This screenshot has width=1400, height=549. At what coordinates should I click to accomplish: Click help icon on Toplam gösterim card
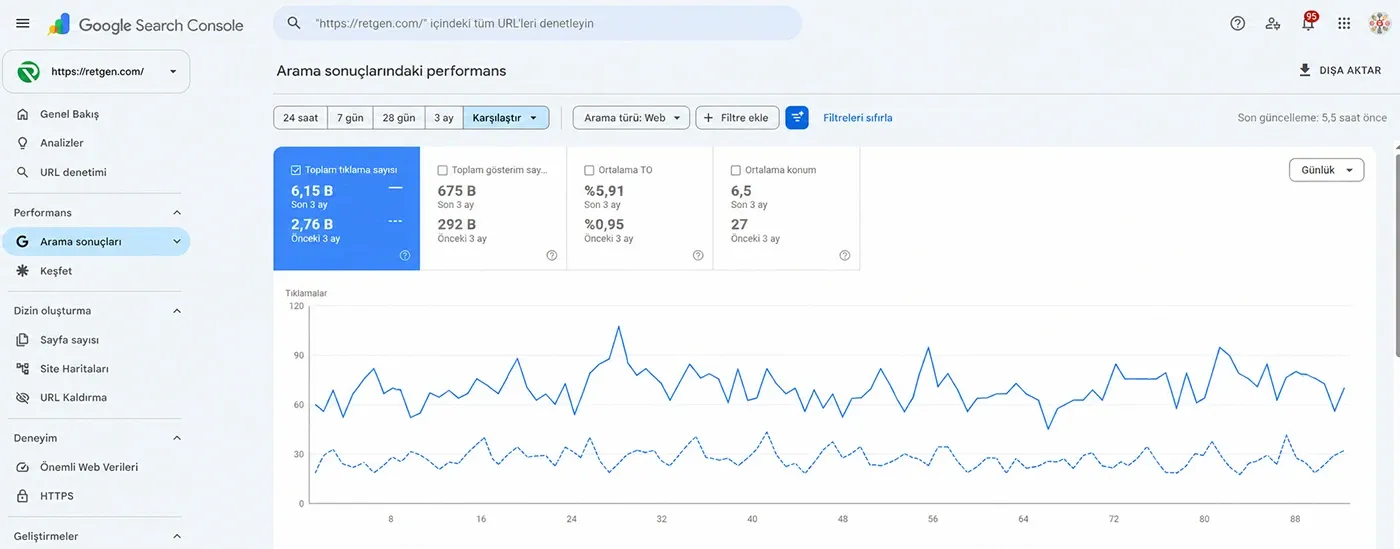552,256
